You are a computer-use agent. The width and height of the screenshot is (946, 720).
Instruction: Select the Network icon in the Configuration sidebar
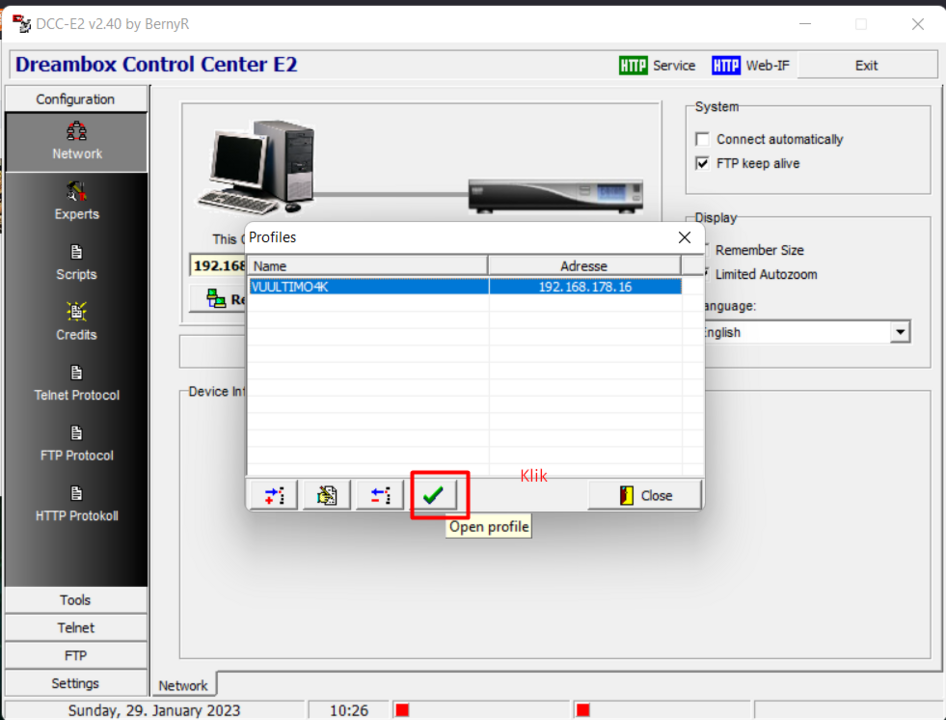click(76, 140)
